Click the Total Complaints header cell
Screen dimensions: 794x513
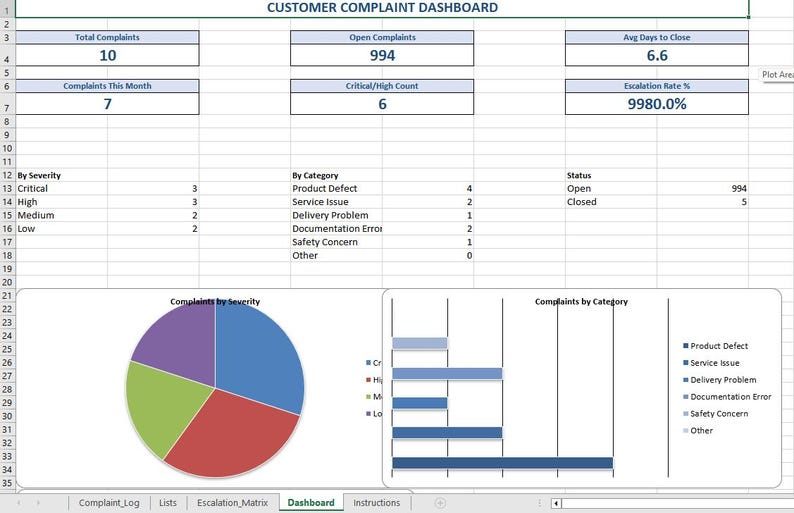coord(107,37)
